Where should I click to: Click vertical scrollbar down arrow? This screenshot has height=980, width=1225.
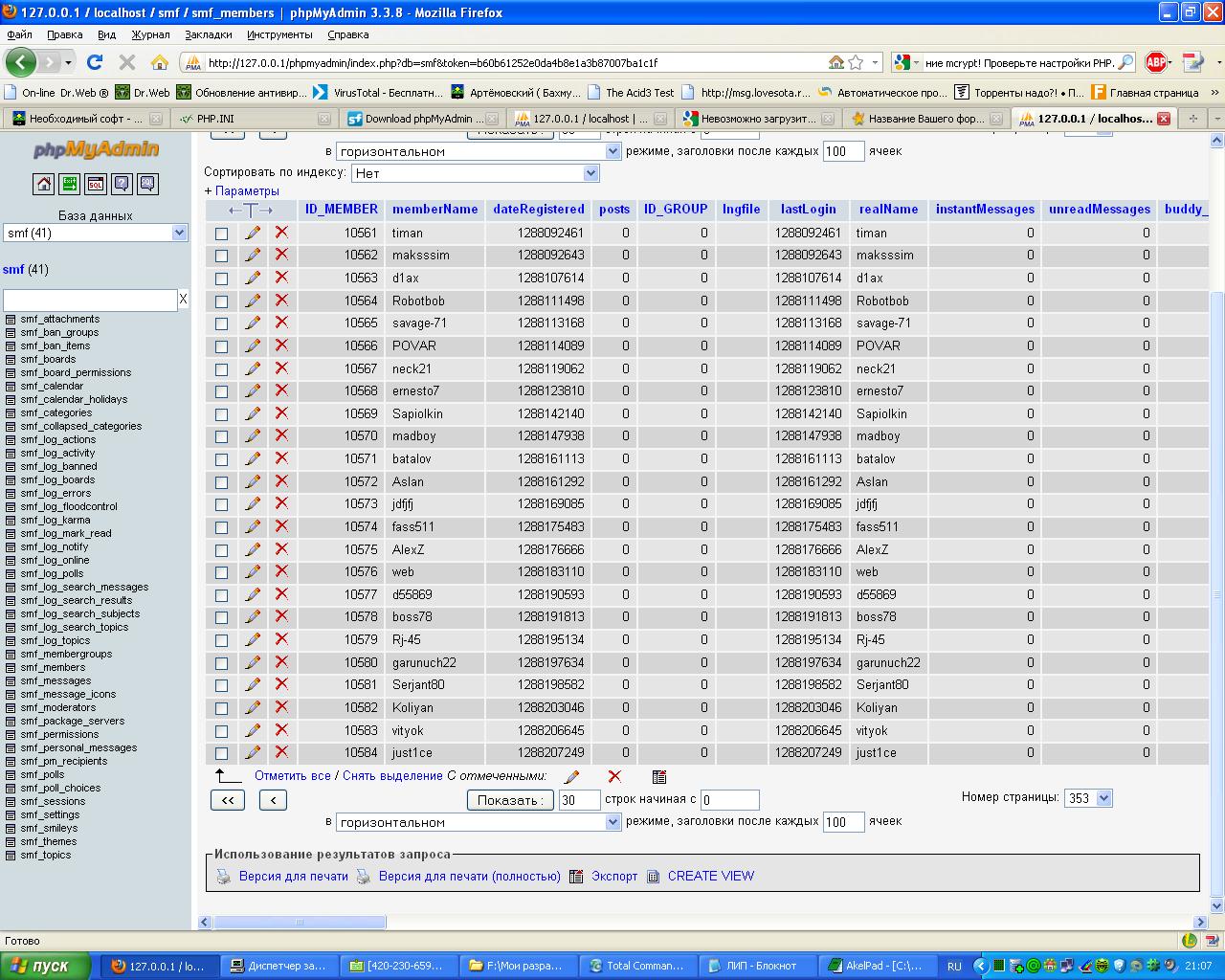click(1217, 905)
